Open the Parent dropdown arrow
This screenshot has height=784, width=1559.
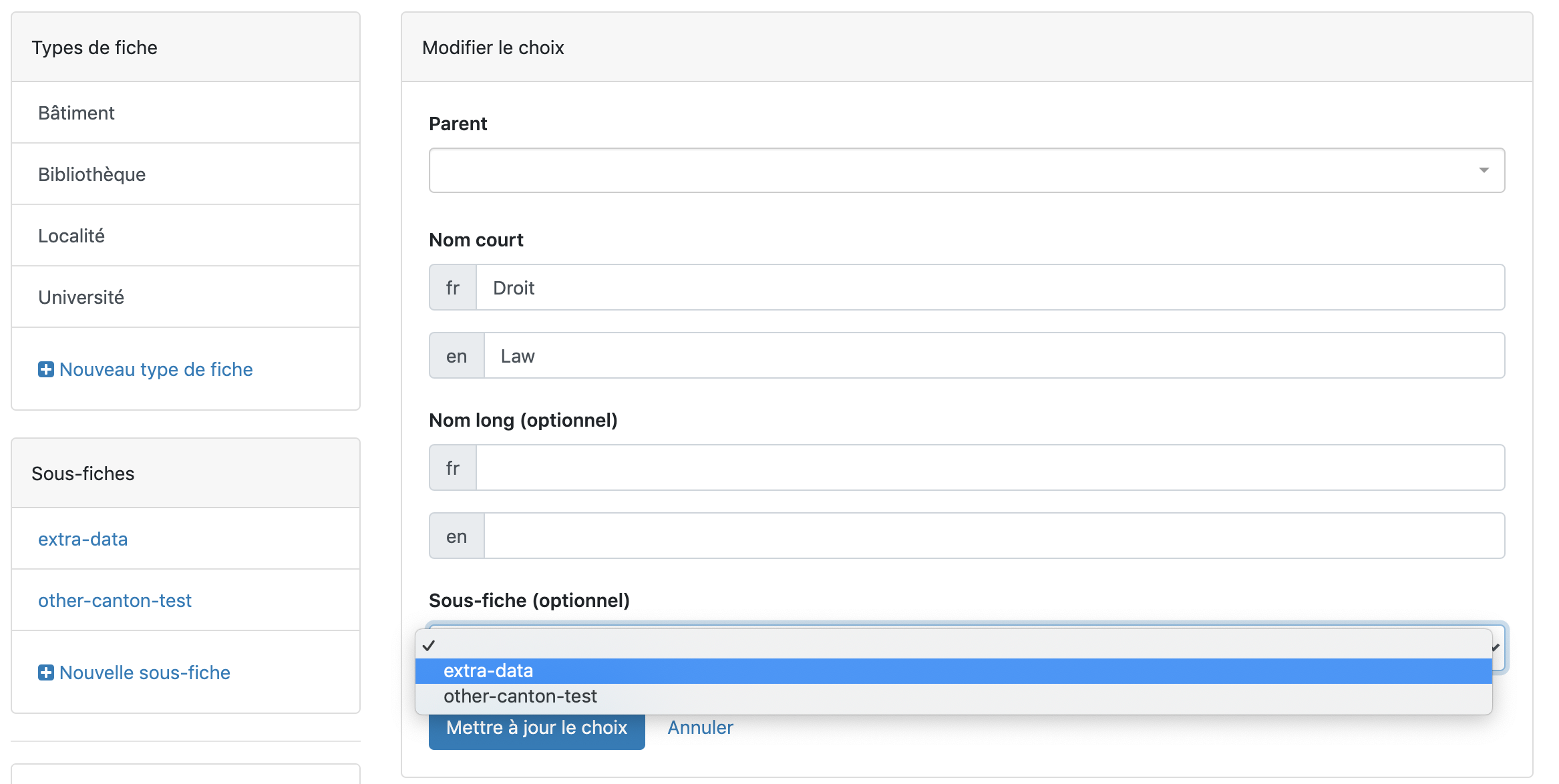click(x=1484, y=170)
